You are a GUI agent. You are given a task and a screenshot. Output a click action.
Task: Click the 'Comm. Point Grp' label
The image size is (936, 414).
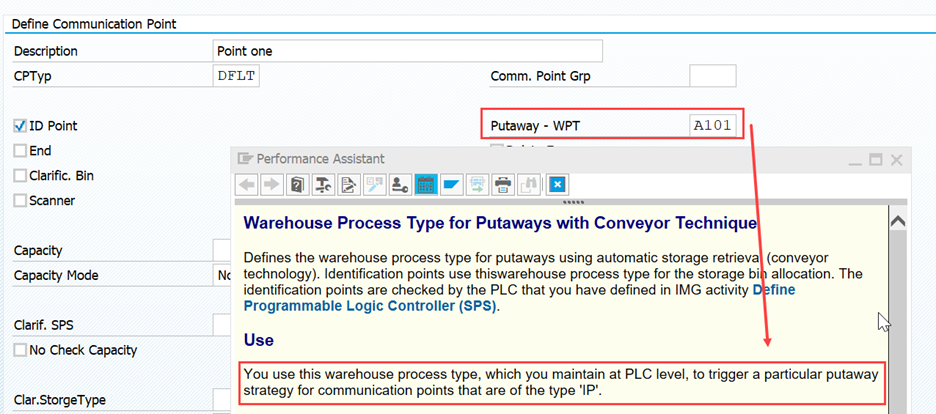[540, 76]
